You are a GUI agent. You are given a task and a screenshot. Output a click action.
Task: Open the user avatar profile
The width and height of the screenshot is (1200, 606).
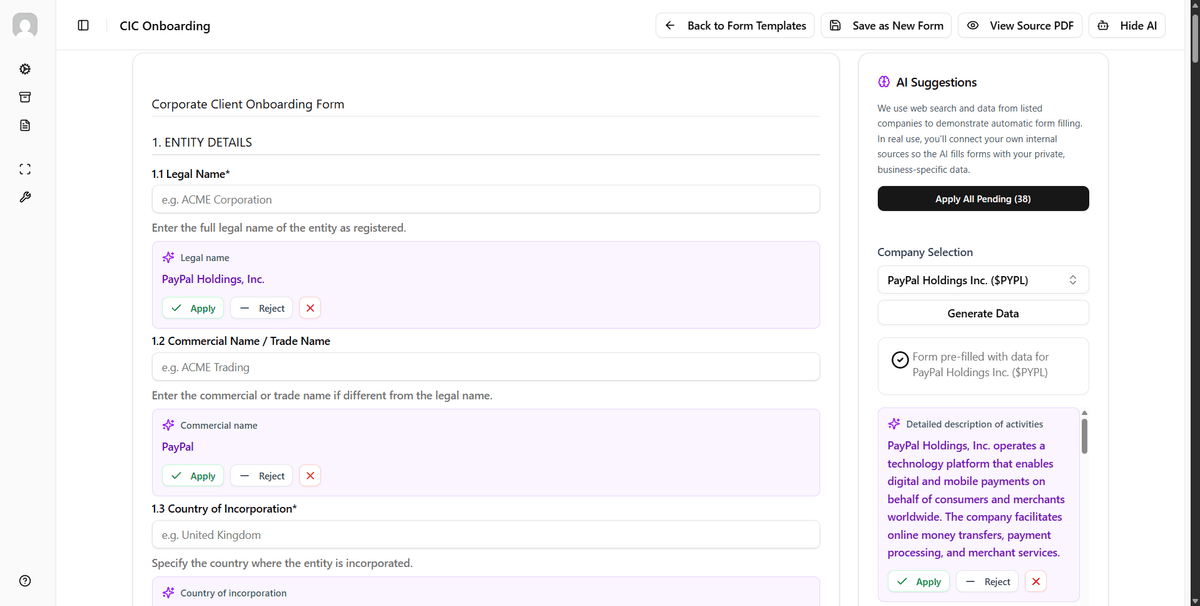point(26,26)
